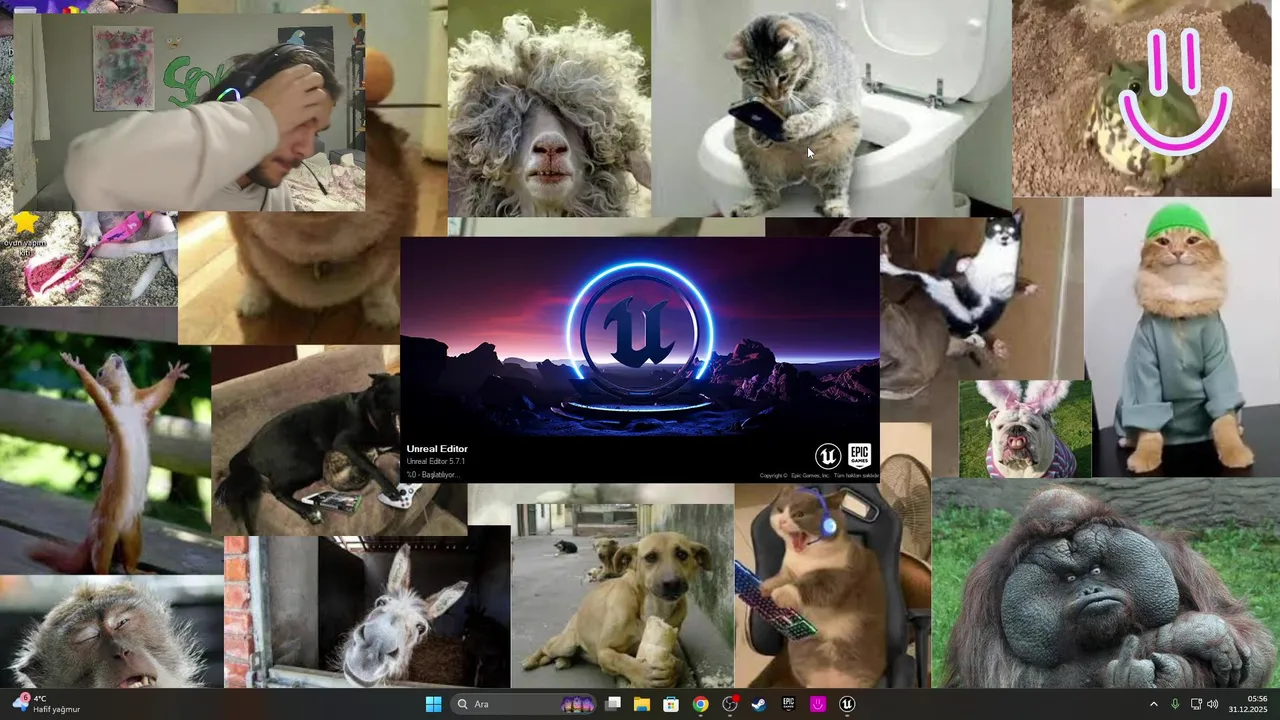Open File Explorer from the taskbar
1280x720 pixels.
(x=642, y=704)
